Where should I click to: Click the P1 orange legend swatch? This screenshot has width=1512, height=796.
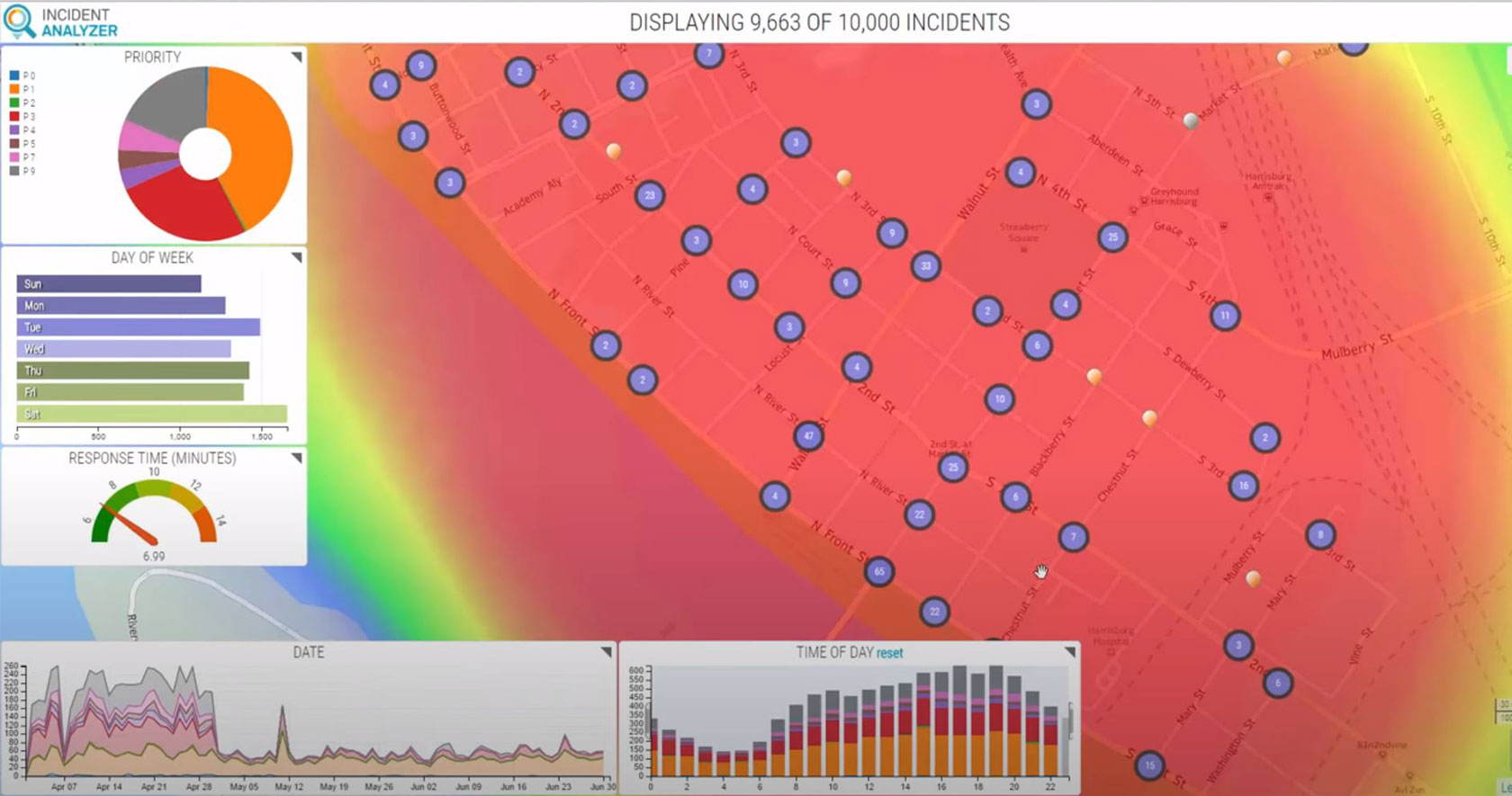tap(14, 89)
